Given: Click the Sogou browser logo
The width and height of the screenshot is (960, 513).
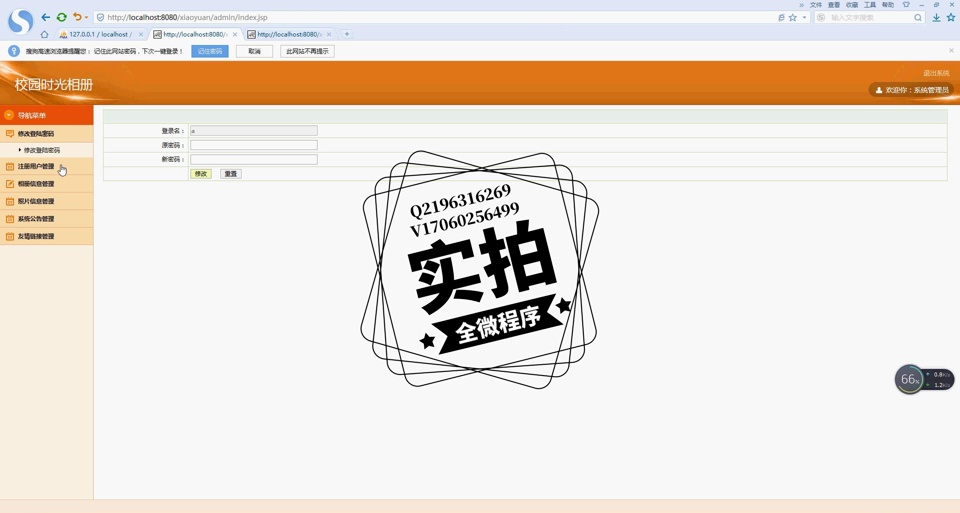Looking at the screenshot, I should (x=19, y=21).
